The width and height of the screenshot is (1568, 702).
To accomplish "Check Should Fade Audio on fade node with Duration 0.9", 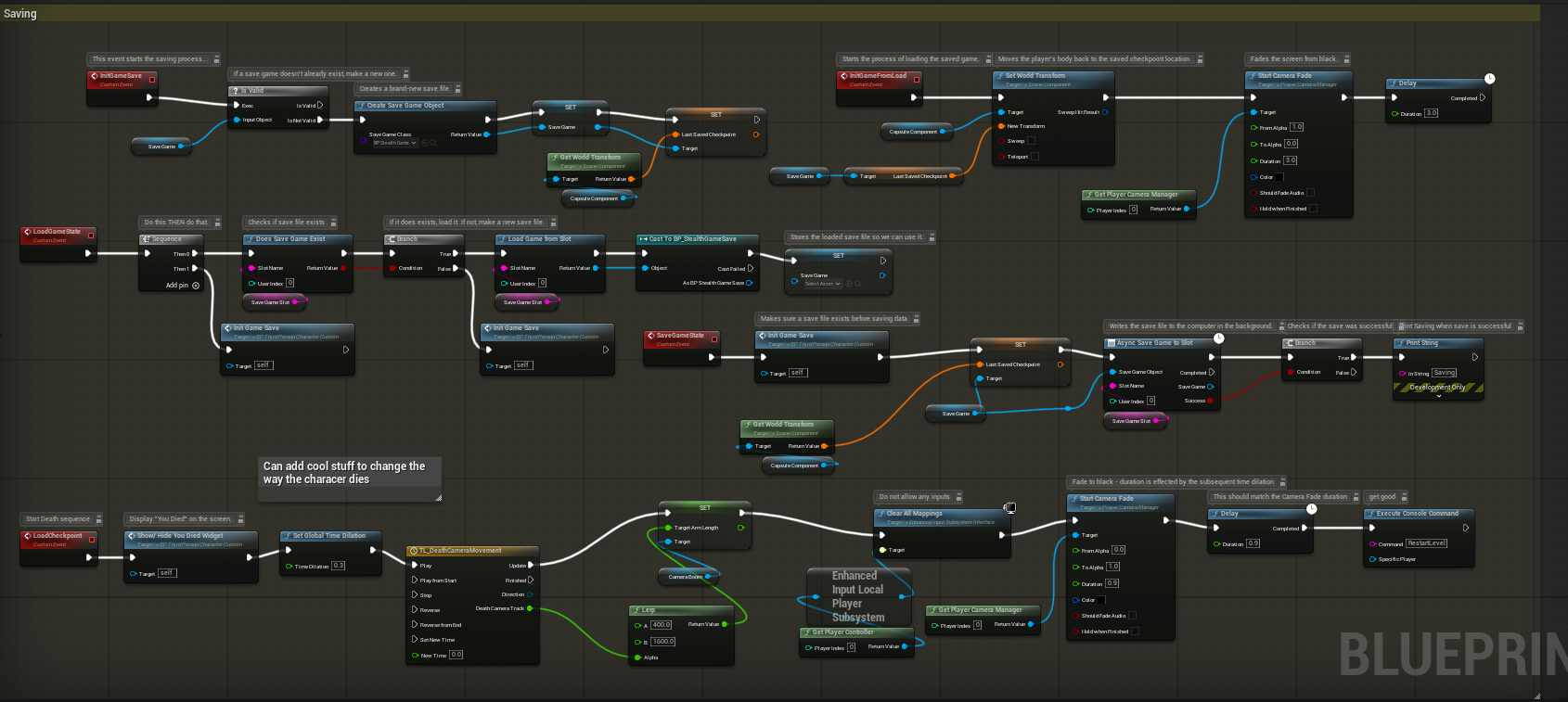I will pyautogui.click(x=1132, y=616).
